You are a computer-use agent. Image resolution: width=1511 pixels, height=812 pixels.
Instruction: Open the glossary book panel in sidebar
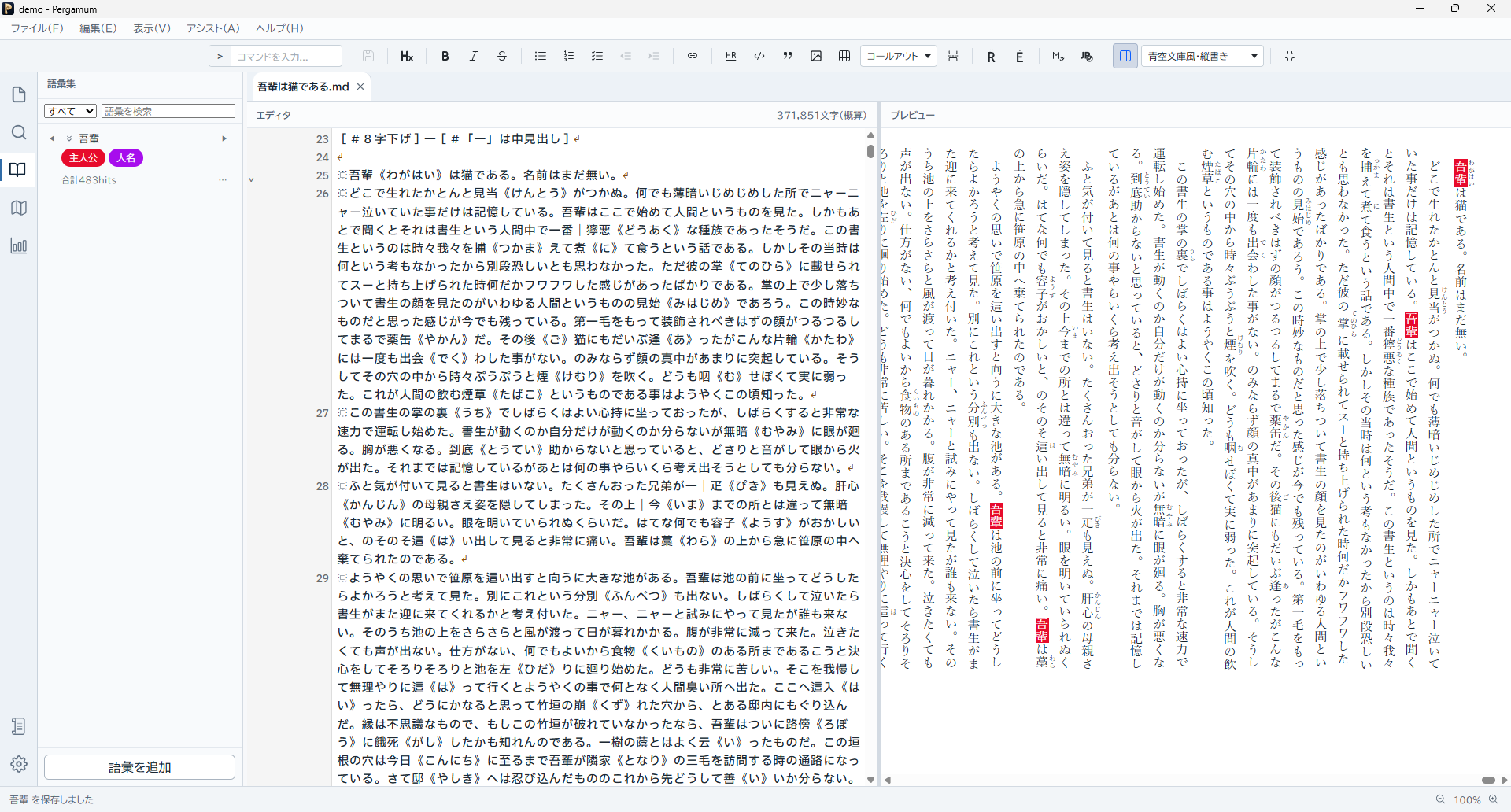19,170
